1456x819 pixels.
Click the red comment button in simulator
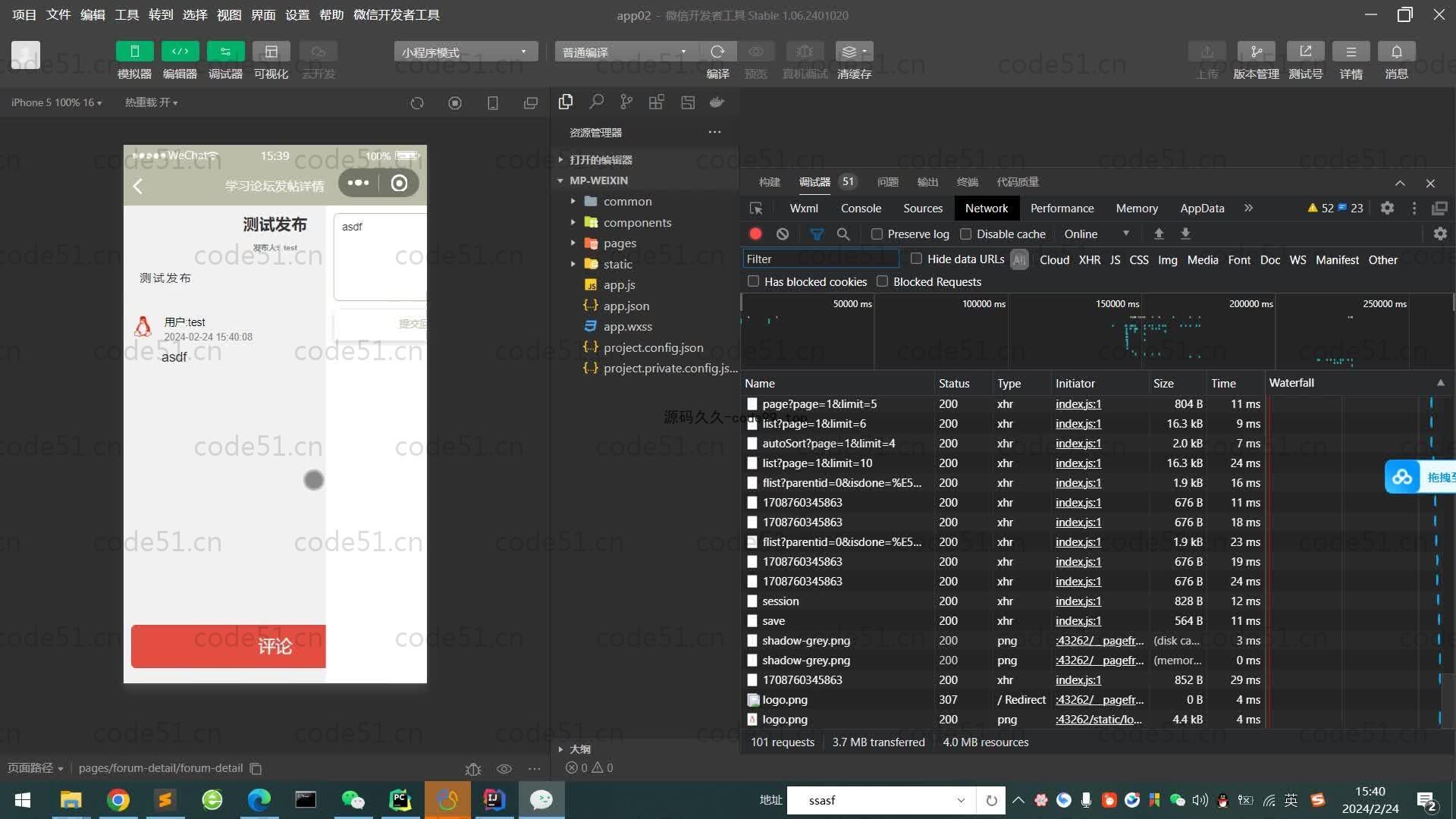(228, 647)
